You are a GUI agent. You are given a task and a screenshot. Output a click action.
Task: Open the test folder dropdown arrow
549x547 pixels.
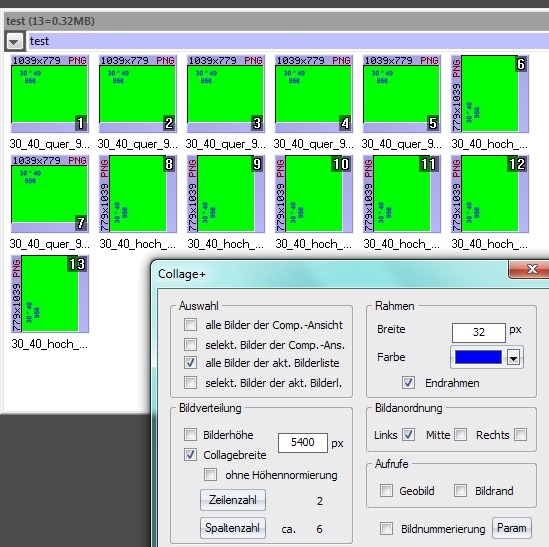pos(14,41)
